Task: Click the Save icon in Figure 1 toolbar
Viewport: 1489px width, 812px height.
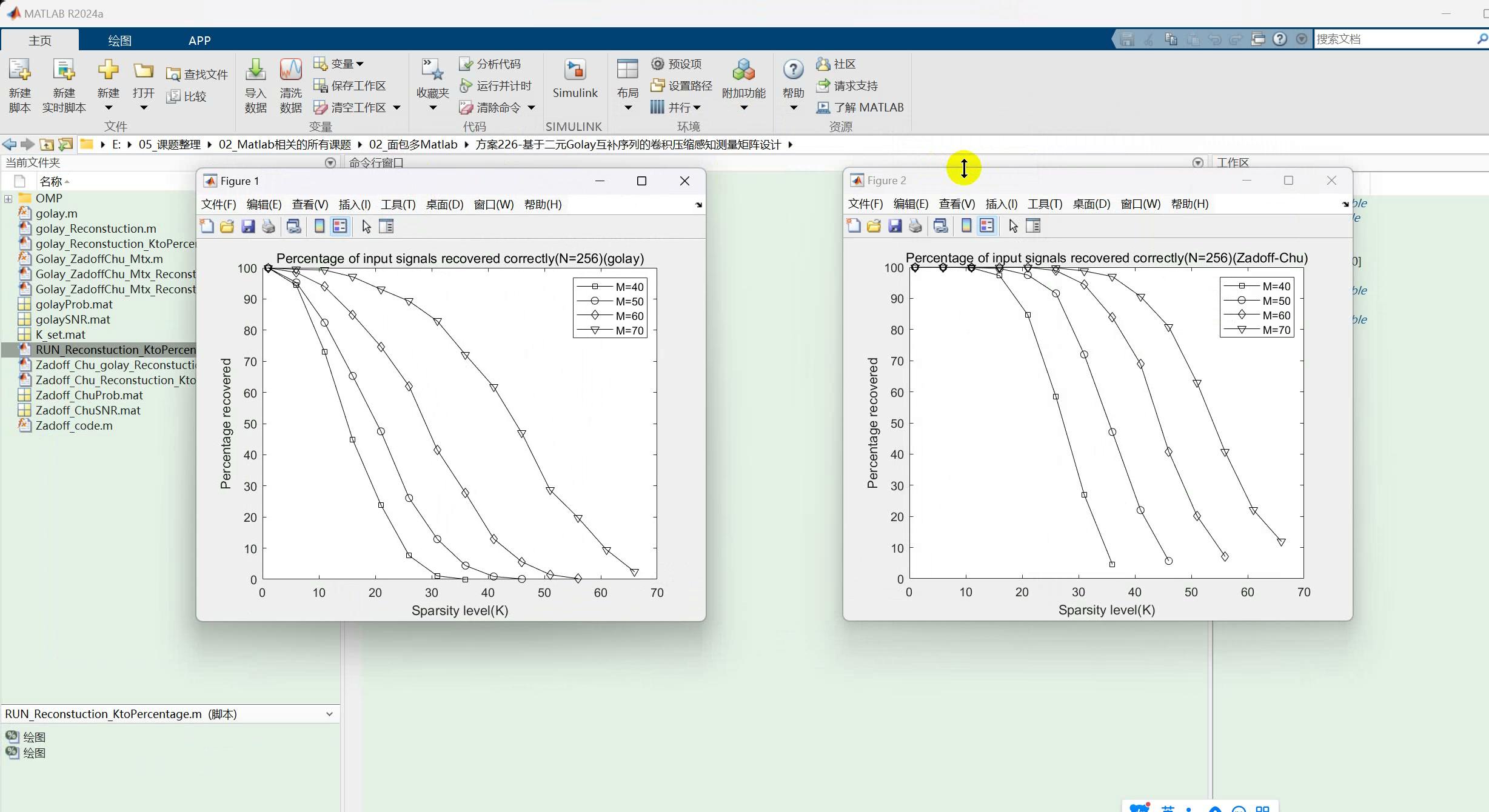Action: (x=247, y=227)
